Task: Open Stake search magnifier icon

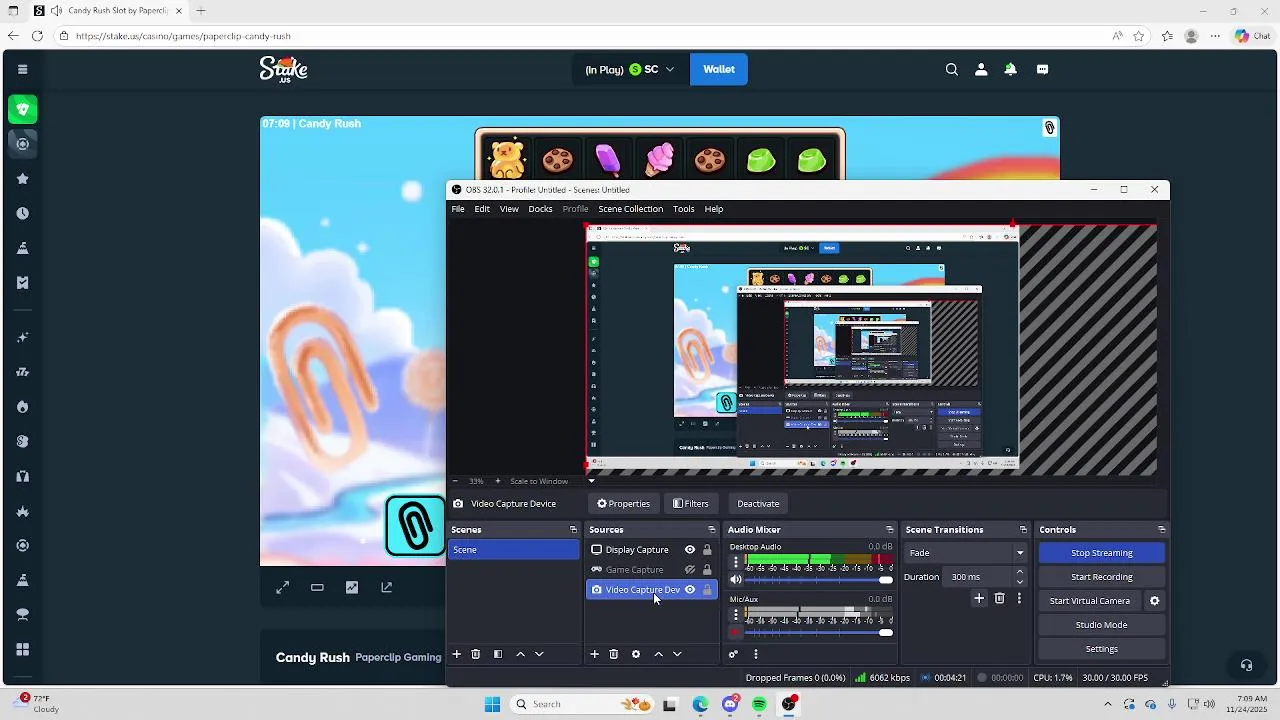Action: click(952, 69)
